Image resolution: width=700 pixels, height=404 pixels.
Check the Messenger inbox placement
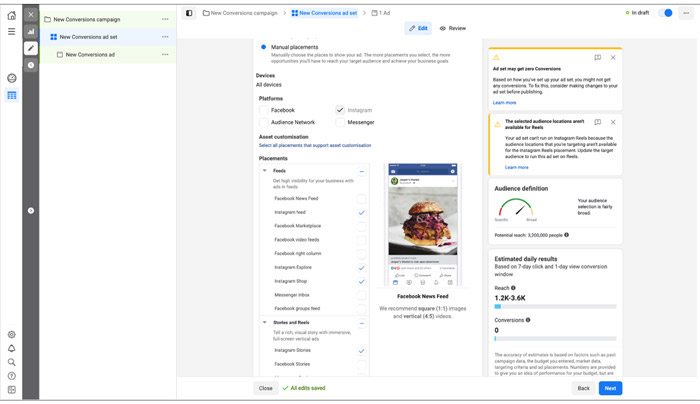362,296
